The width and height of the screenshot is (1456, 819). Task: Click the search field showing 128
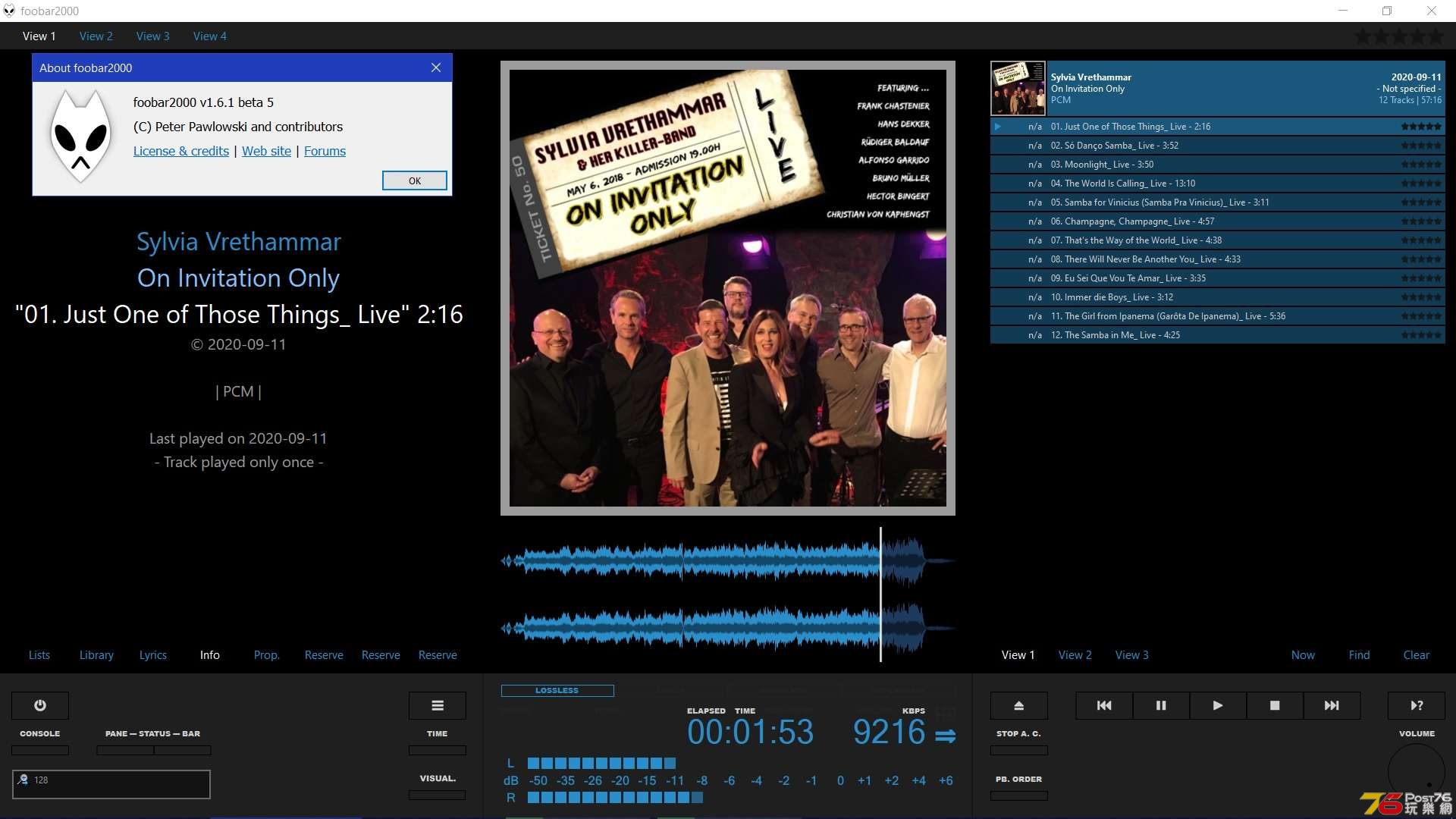(x=111, y=784)
